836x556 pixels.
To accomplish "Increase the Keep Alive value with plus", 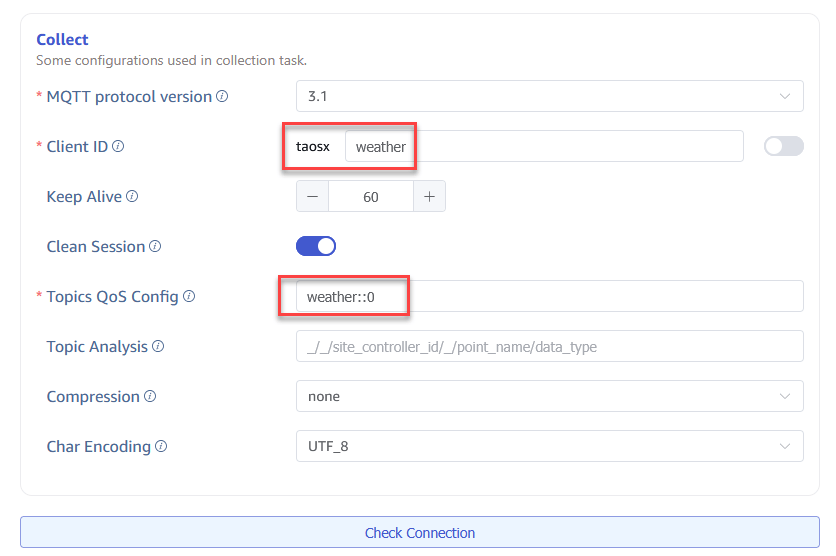I will click(429, 197).
